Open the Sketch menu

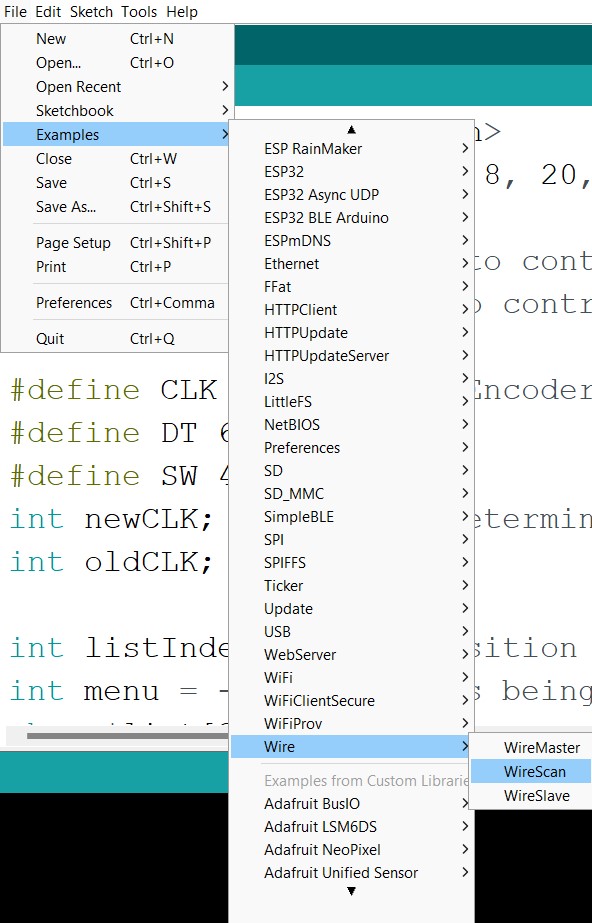click(91, 12)
